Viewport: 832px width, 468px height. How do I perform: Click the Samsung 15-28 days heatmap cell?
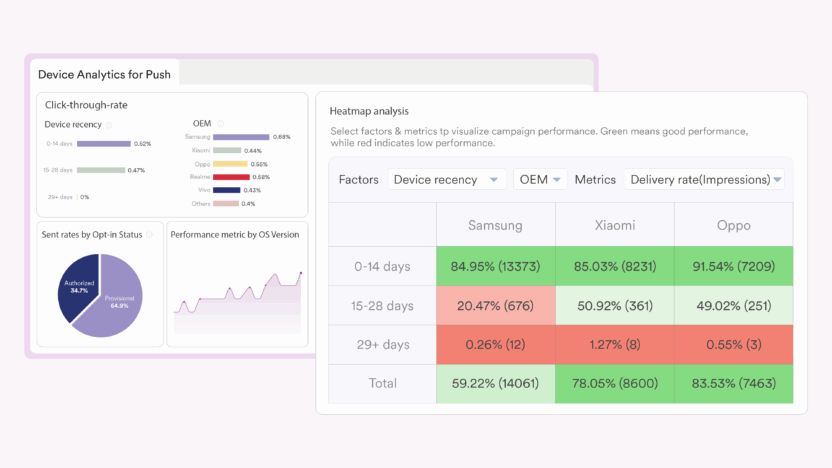tap(495, 305)
